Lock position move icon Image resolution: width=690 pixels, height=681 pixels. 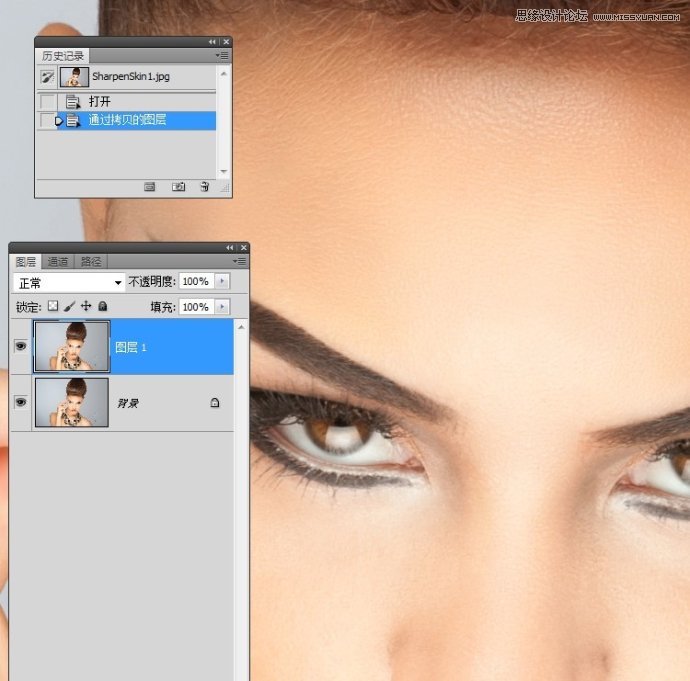pos(86,306)
